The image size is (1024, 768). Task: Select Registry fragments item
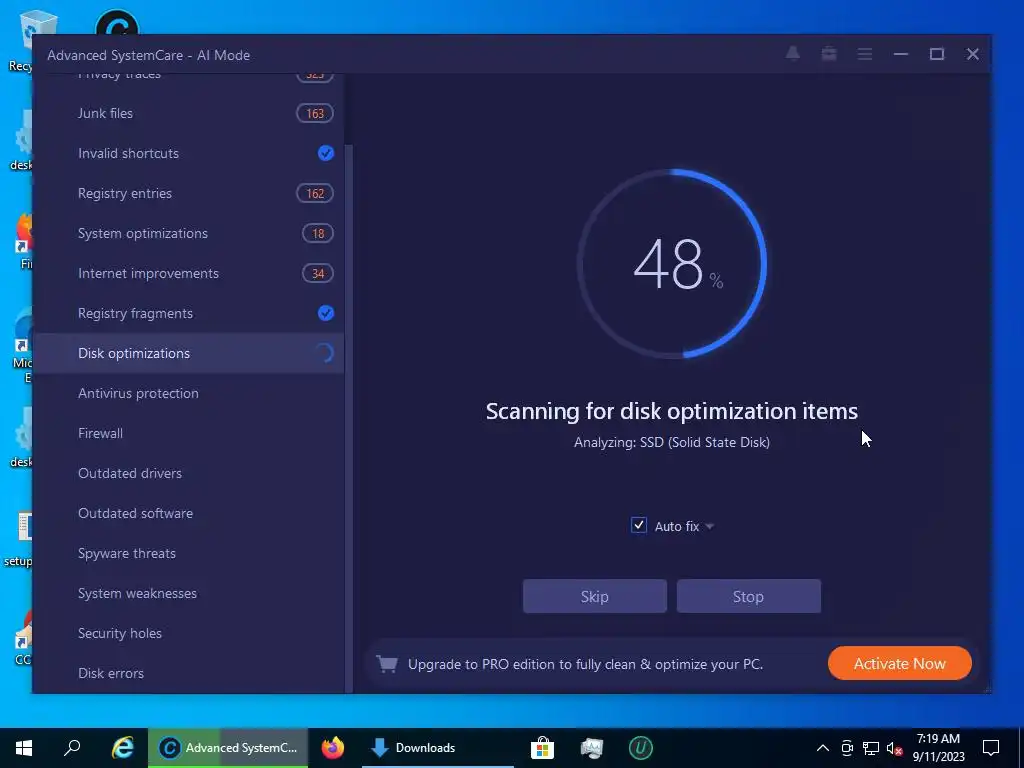click(x=188, y=313)
